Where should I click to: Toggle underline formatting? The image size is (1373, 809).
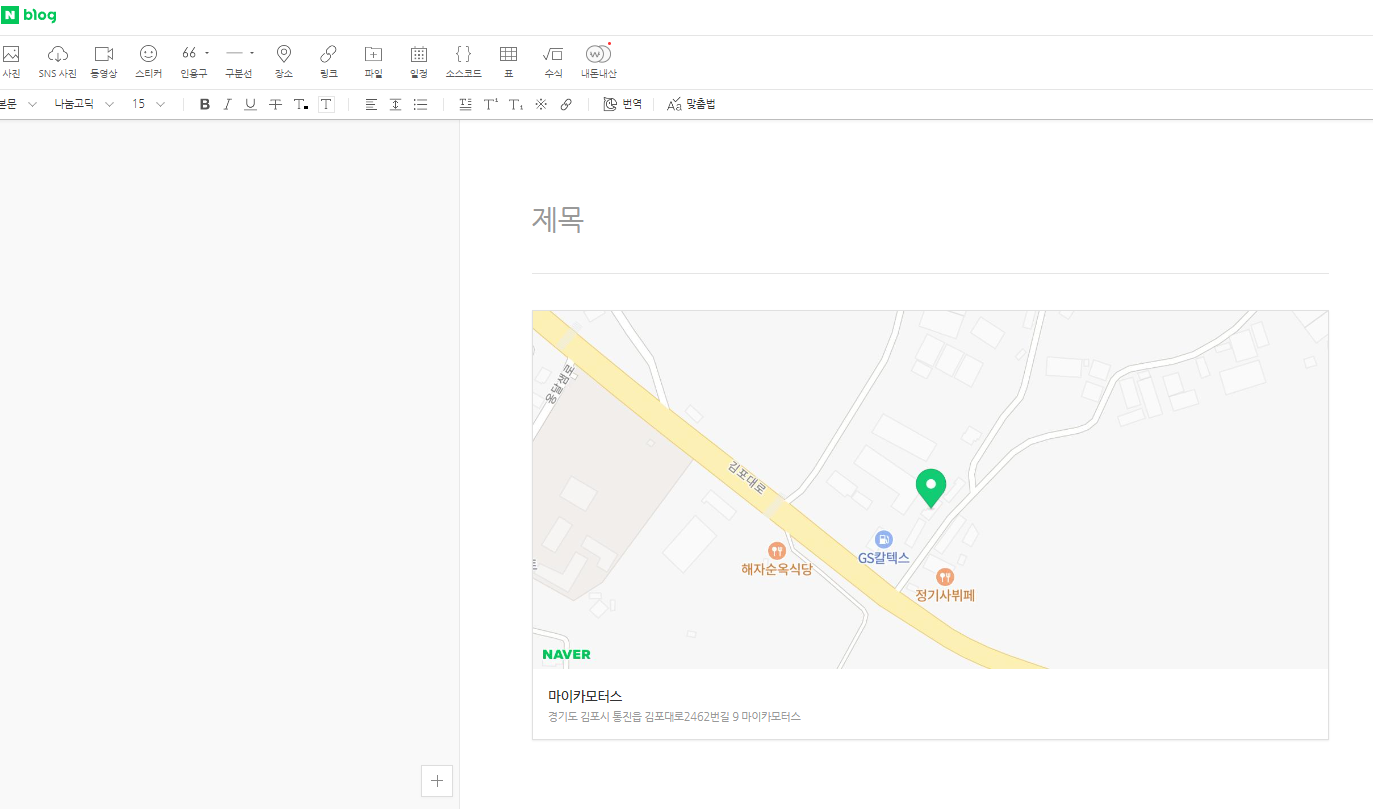[251, 104]
